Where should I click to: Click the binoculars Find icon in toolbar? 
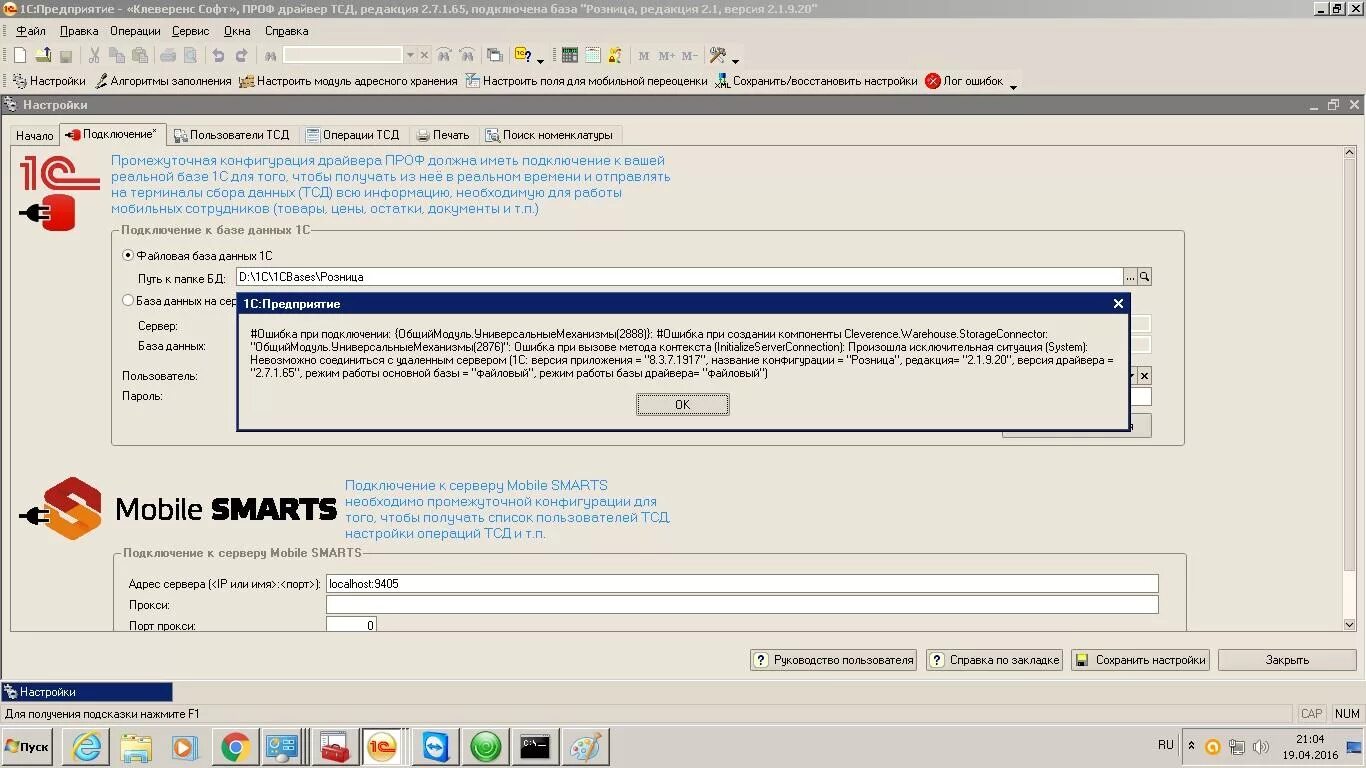[271, 55]
